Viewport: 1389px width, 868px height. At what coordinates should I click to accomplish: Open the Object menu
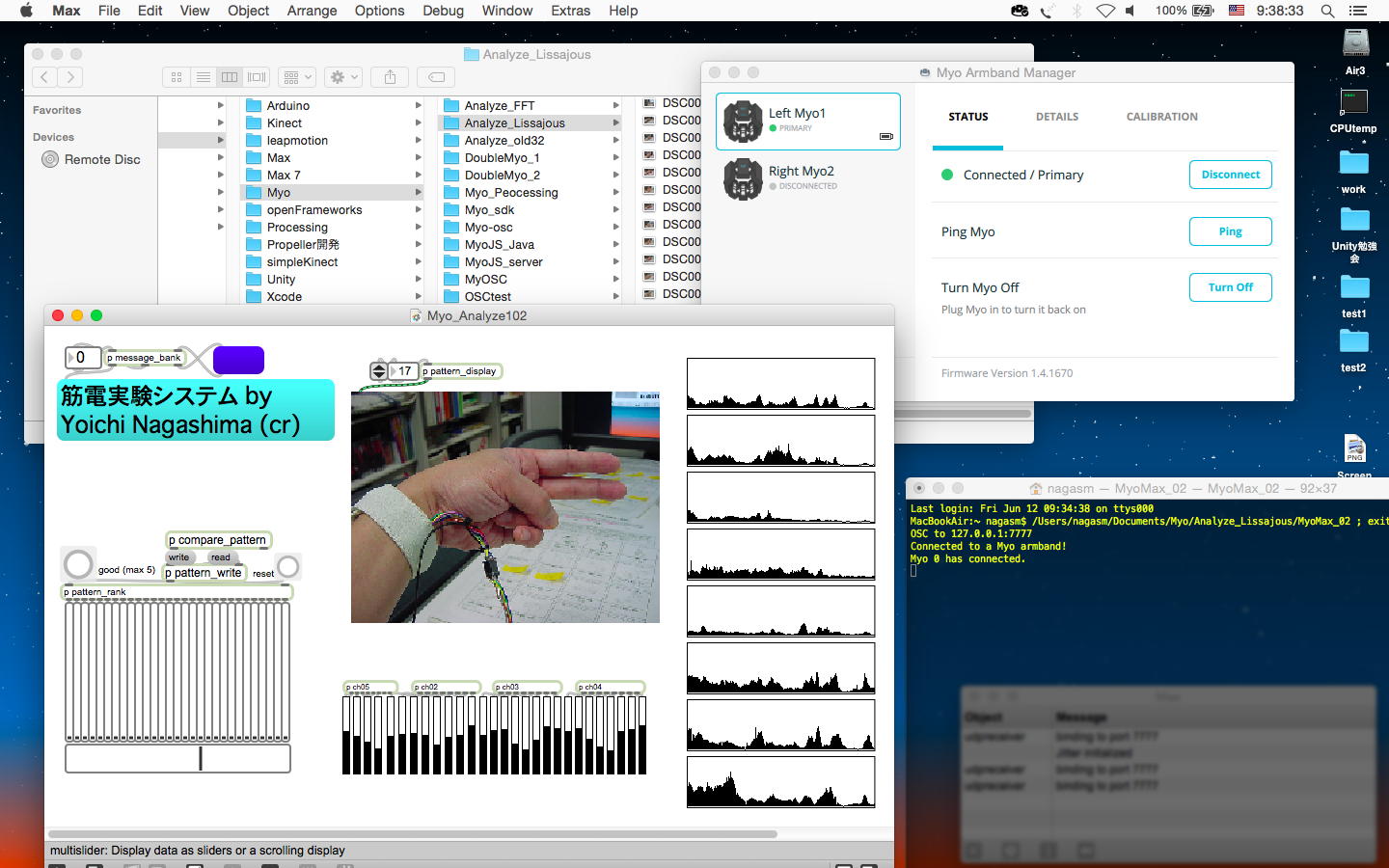point(248,11)
